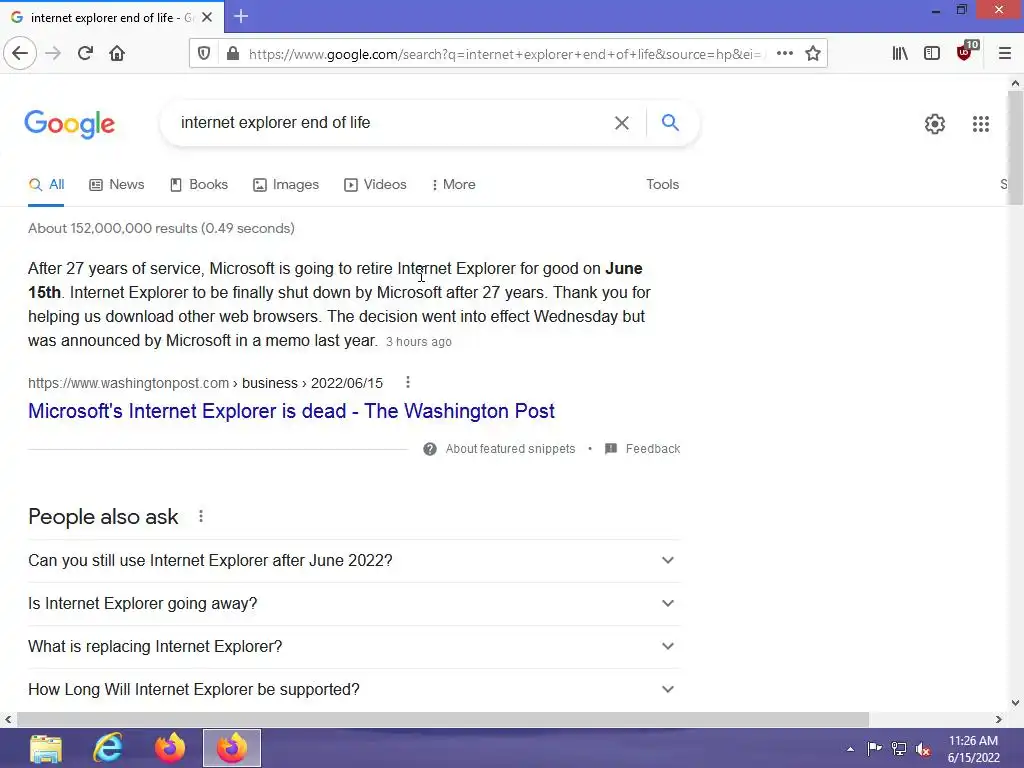Open network status tray icon
This screenshot has height=768, width=1024.
coord(899,749)
